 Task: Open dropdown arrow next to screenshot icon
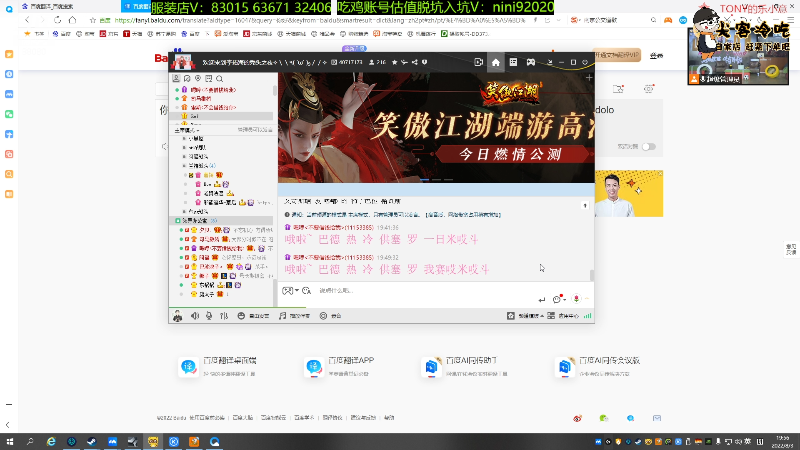[x=296, y=290]
